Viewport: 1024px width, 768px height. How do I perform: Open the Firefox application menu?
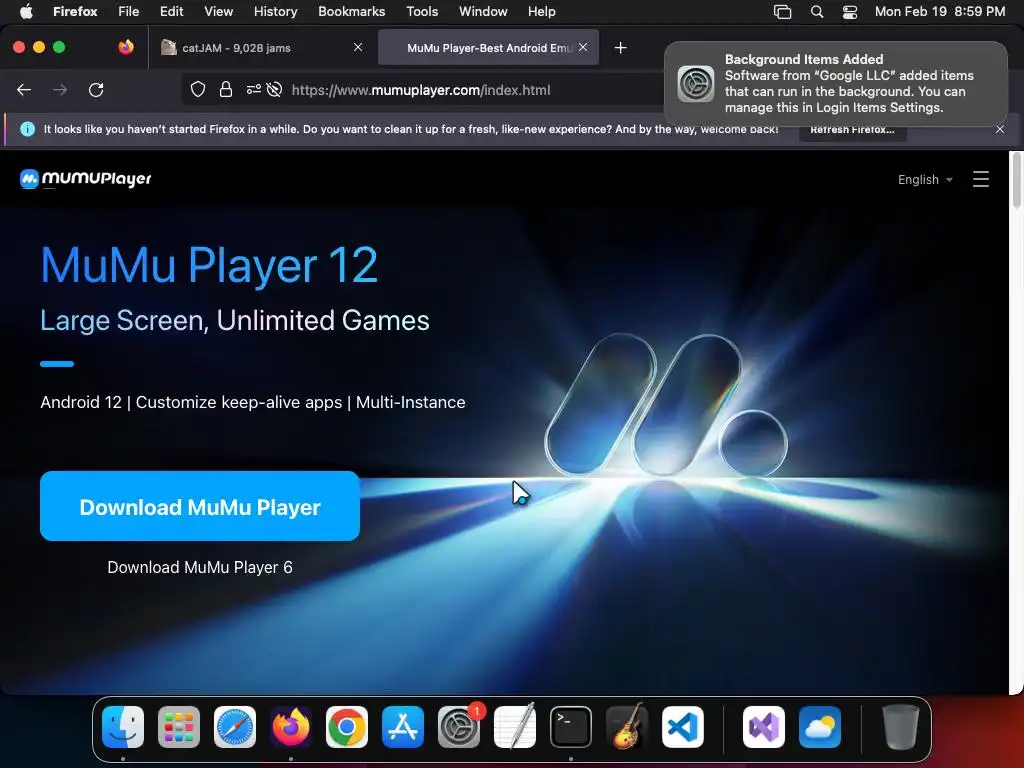75,11
